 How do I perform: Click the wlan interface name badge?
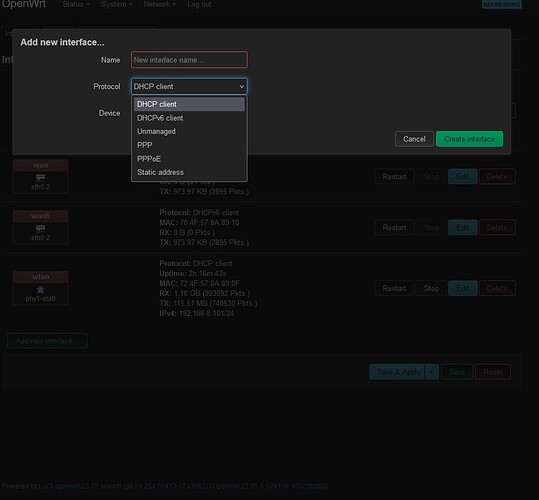point(41,277)
